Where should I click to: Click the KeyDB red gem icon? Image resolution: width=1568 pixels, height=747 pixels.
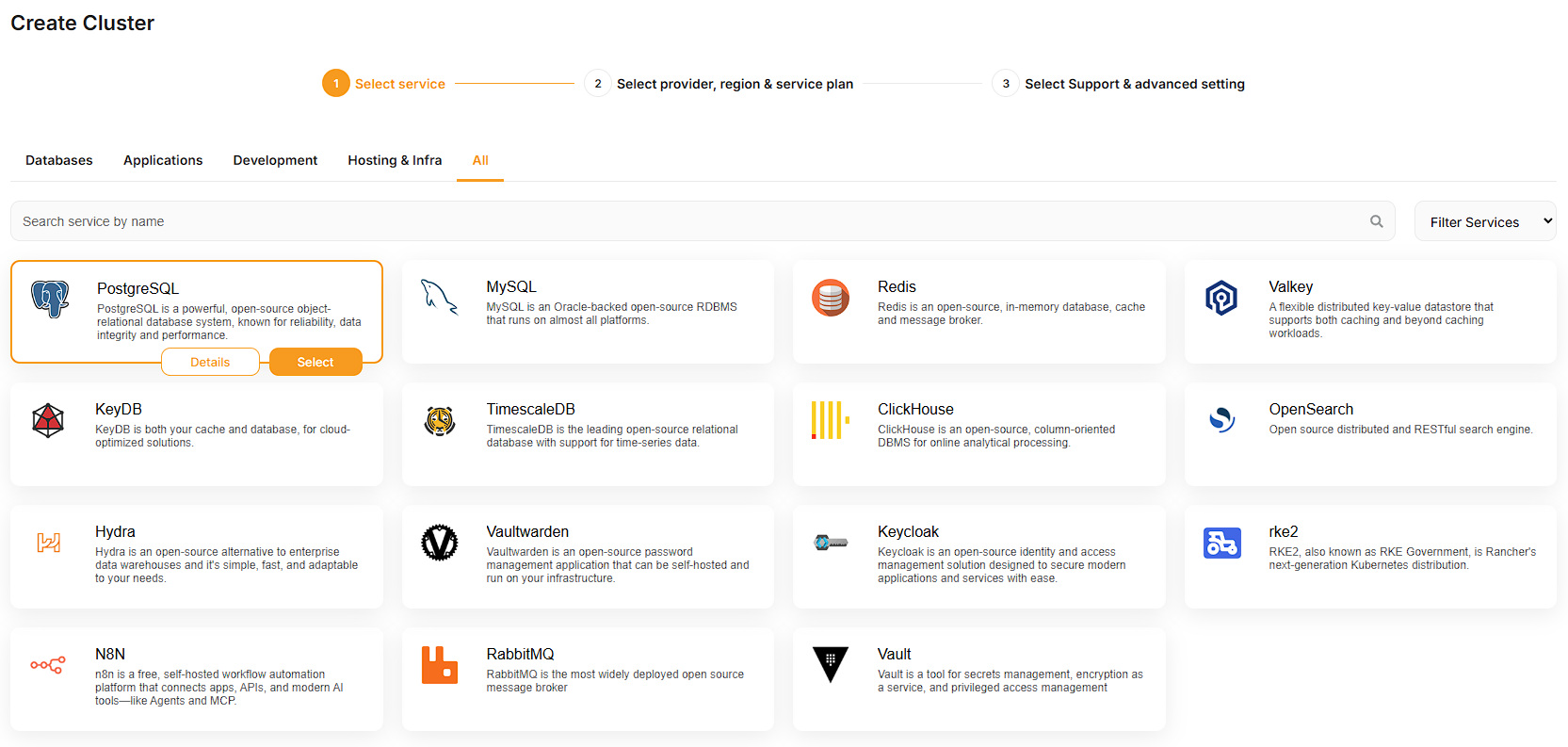coord(48,420)
